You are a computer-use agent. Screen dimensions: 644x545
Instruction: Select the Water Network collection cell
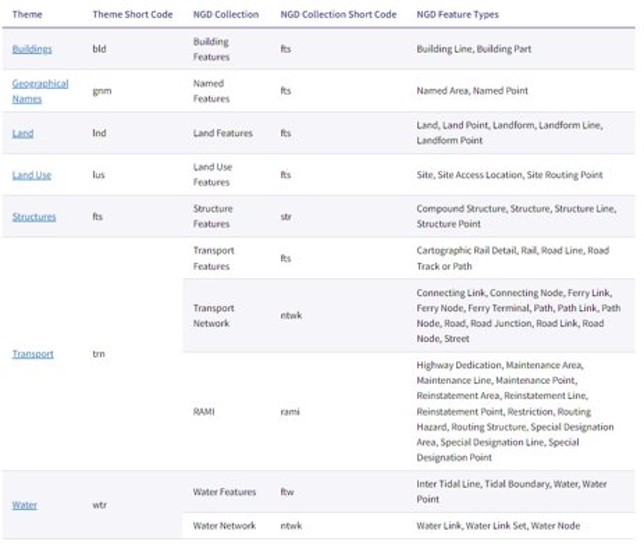tap(224, 525)
